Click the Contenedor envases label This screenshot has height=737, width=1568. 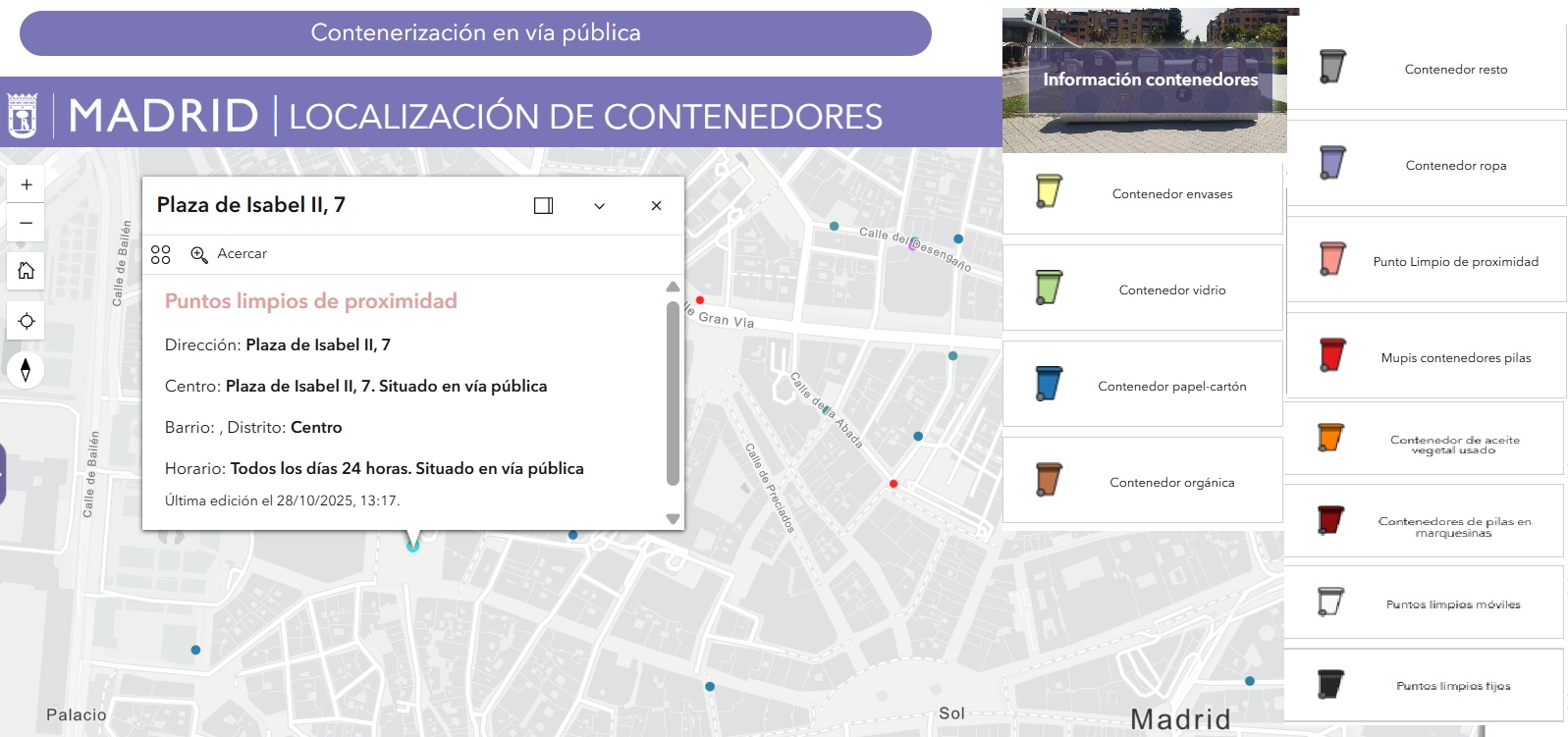1171,194
